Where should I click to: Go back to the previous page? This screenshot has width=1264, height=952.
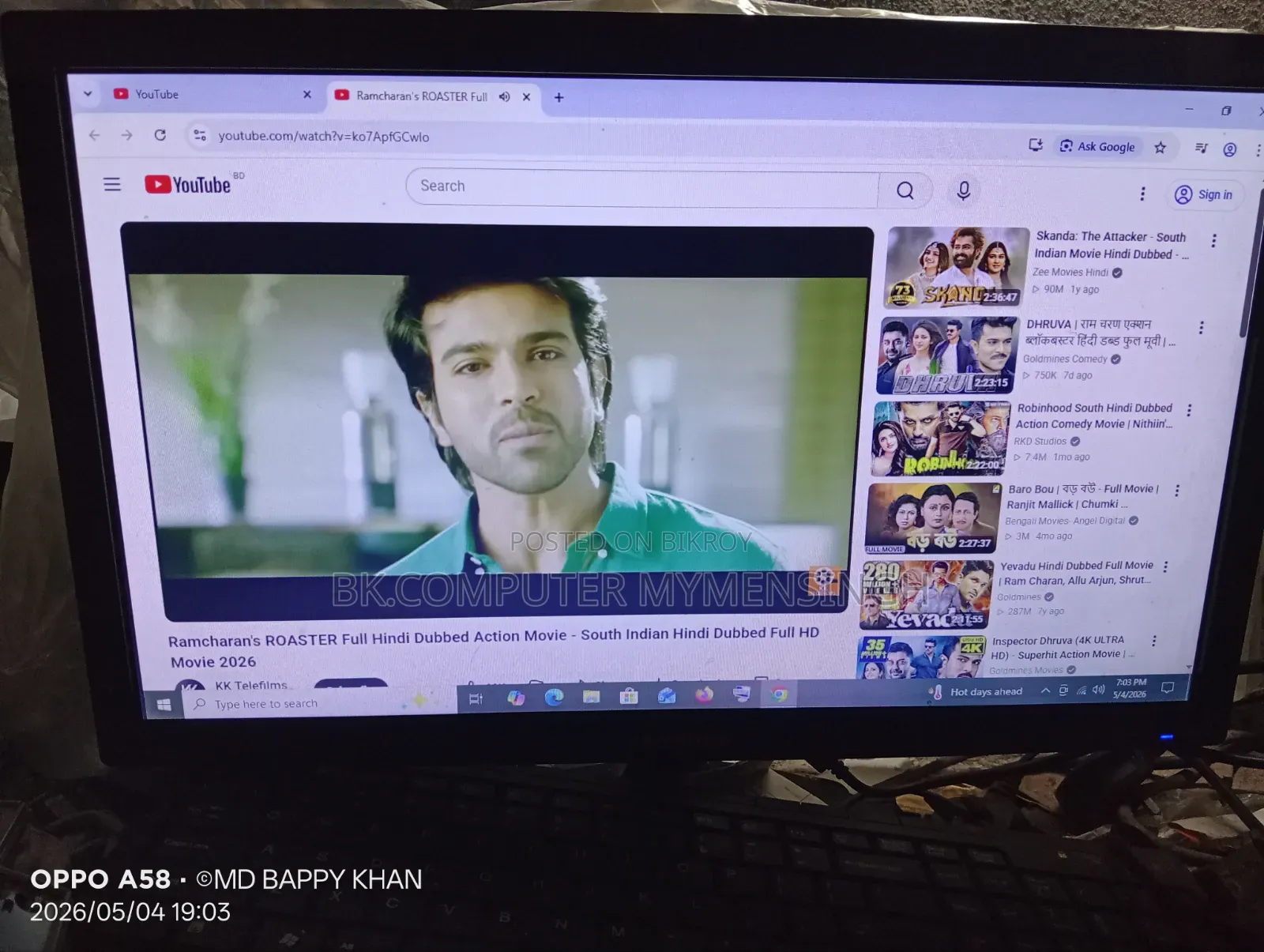click(95, 135)
